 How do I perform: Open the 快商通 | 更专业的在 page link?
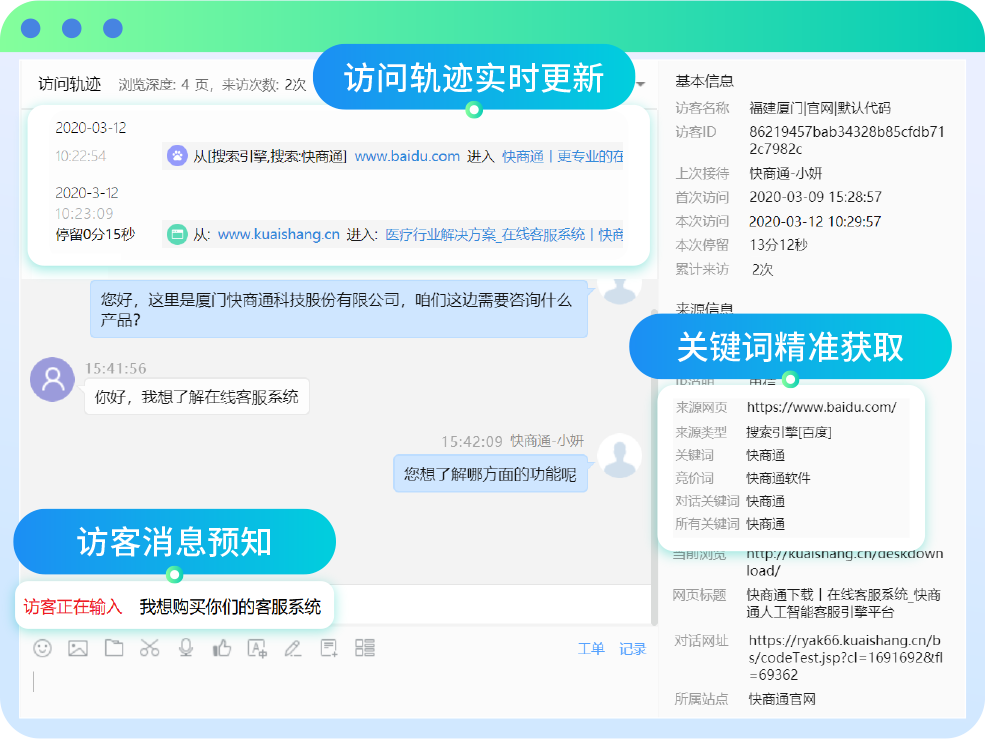click(562, 156)
